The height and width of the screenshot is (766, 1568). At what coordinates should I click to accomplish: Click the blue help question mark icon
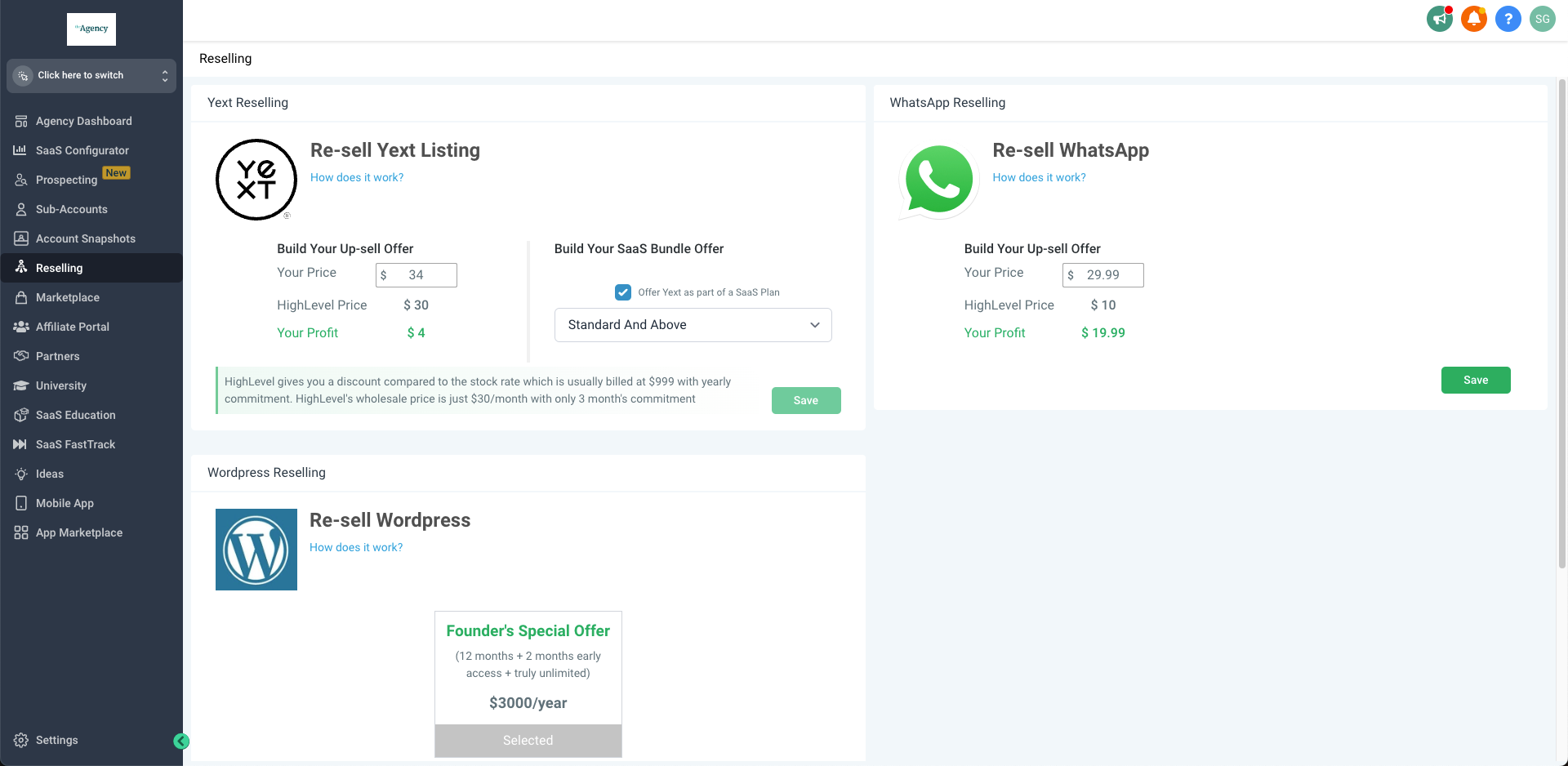pos(1508,19)
